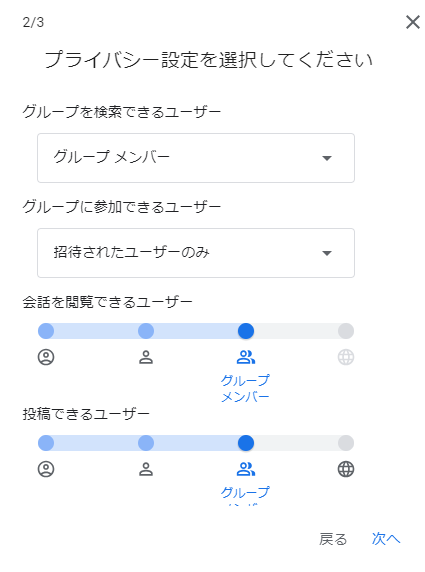Select the last stop on 会話を閲覧 slider
This screenshot has width=425, height=572.
pyautogui.click(x=346, y=331)
